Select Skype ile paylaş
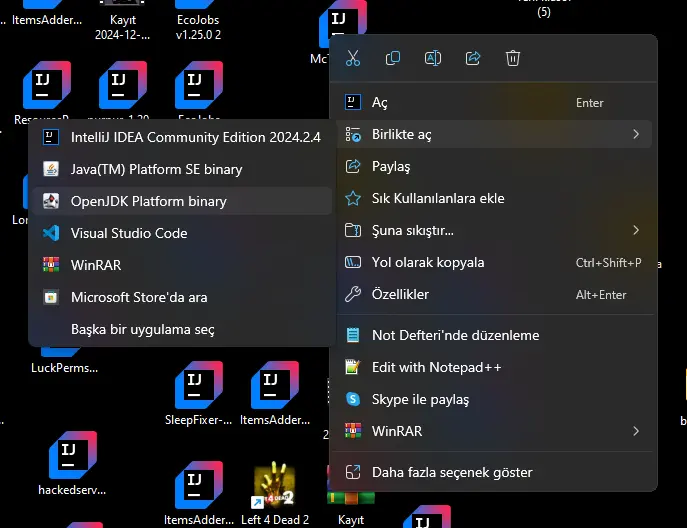Screen dimensions: 687x528 494,399
